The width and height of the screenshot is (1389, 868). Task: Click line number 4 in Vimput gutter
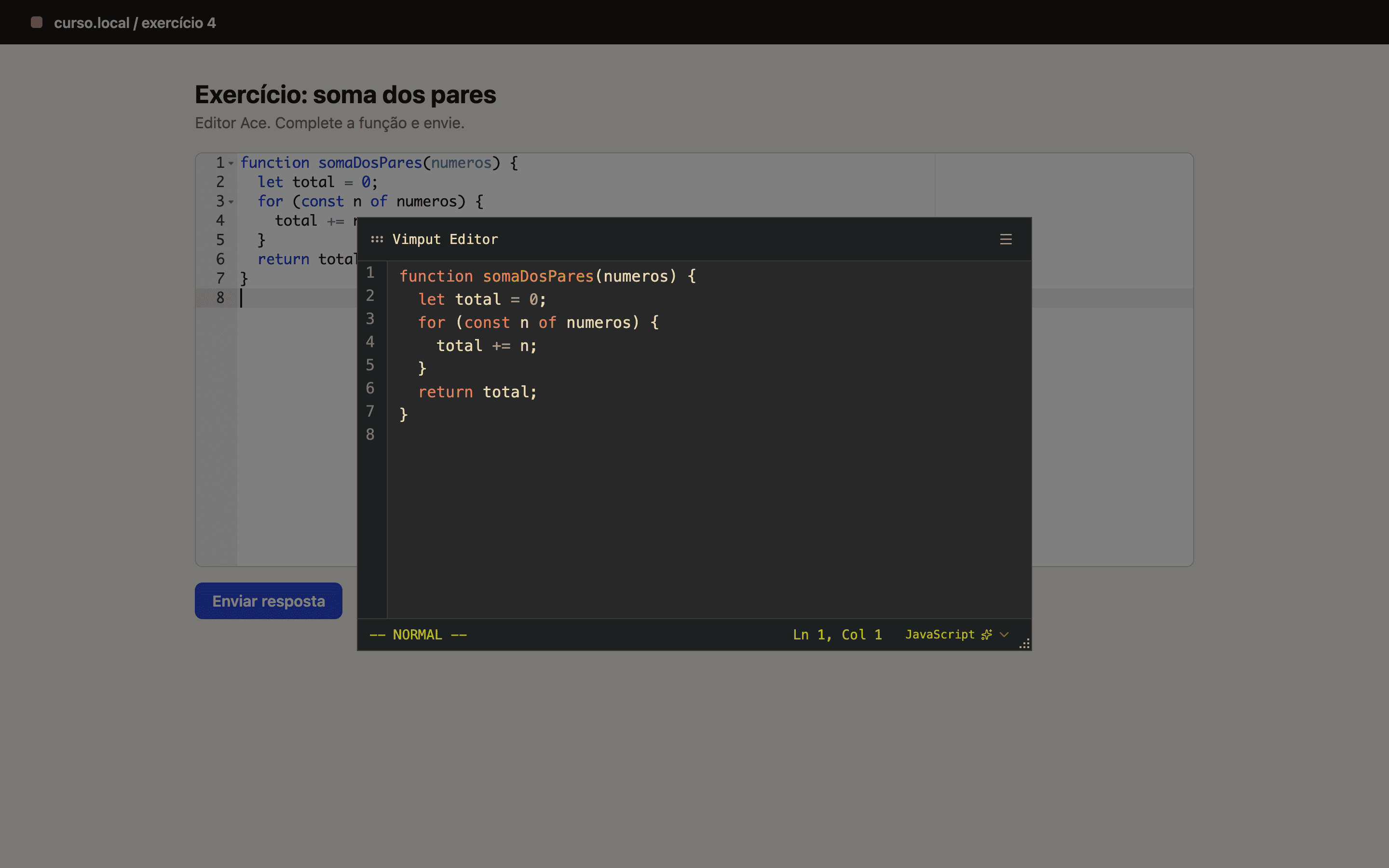click(370, 342)
